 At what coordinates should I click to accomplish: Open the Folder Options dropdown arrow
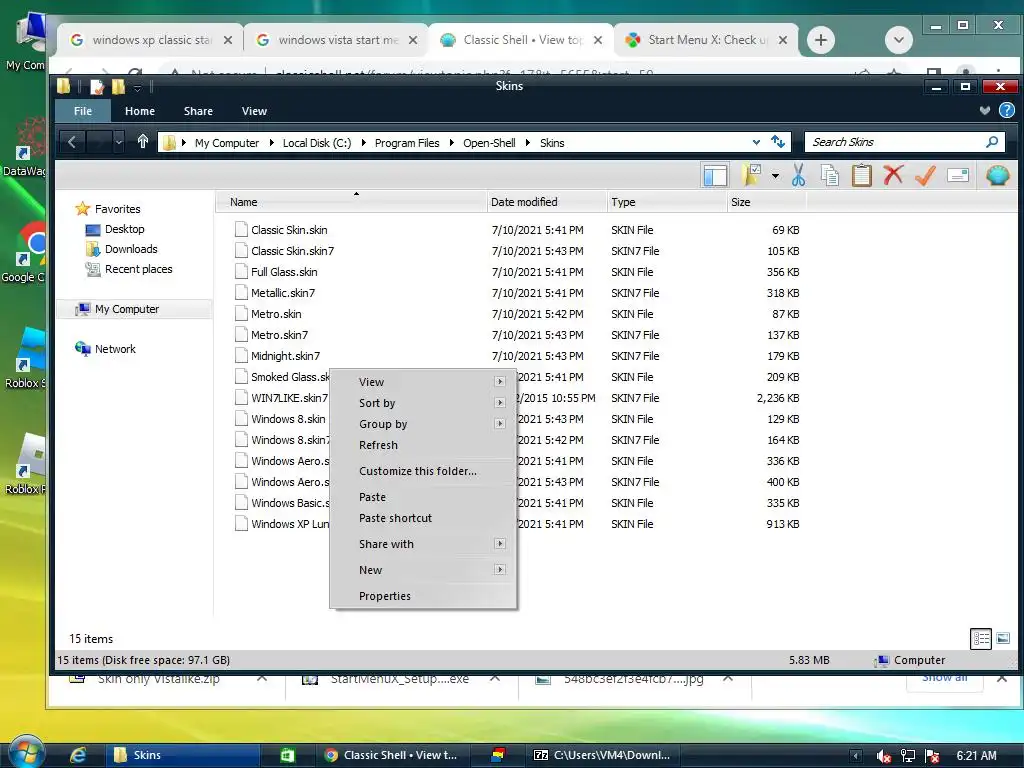tap(775, 175)
